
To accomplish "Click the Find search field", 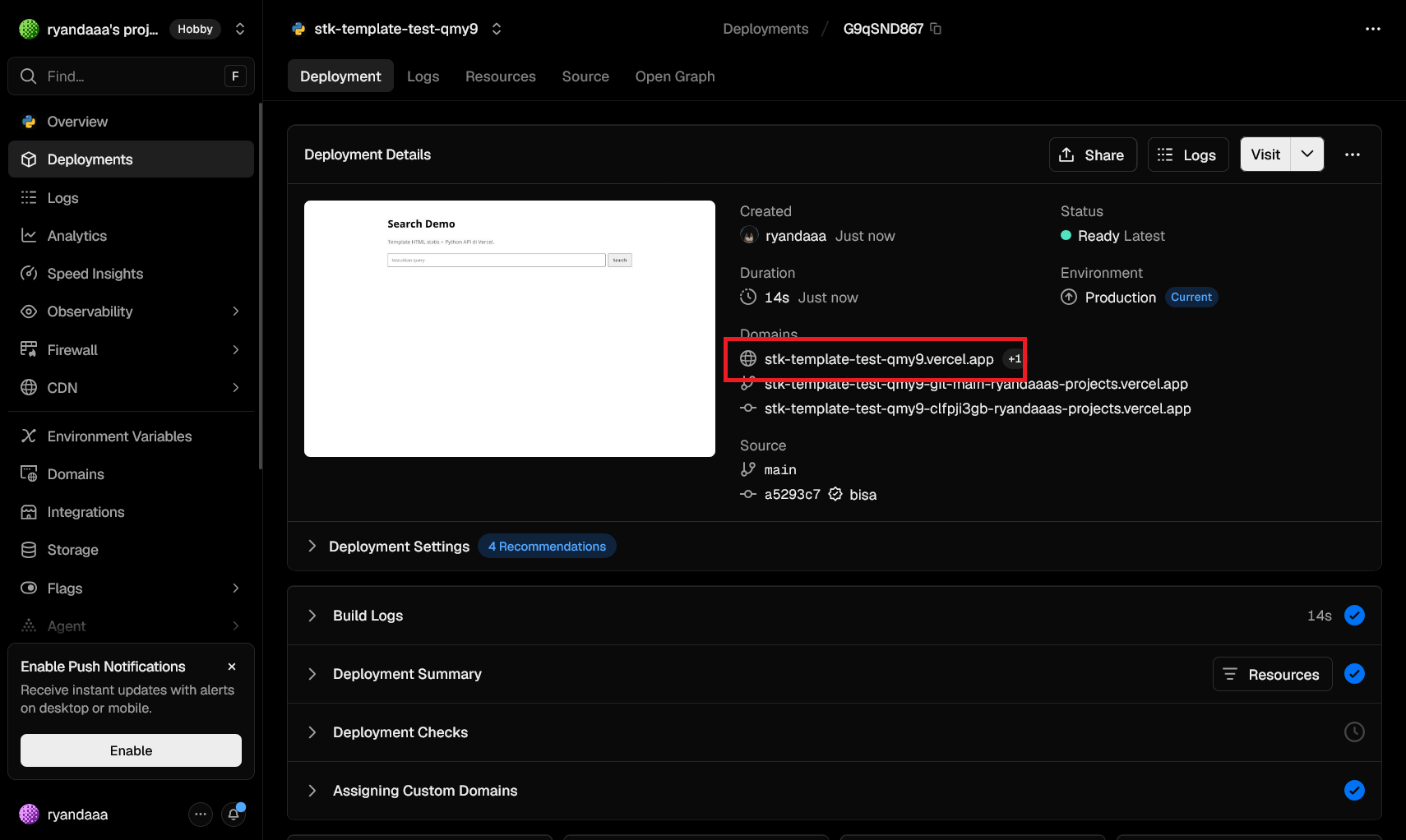I will click(x=131, y=76).
